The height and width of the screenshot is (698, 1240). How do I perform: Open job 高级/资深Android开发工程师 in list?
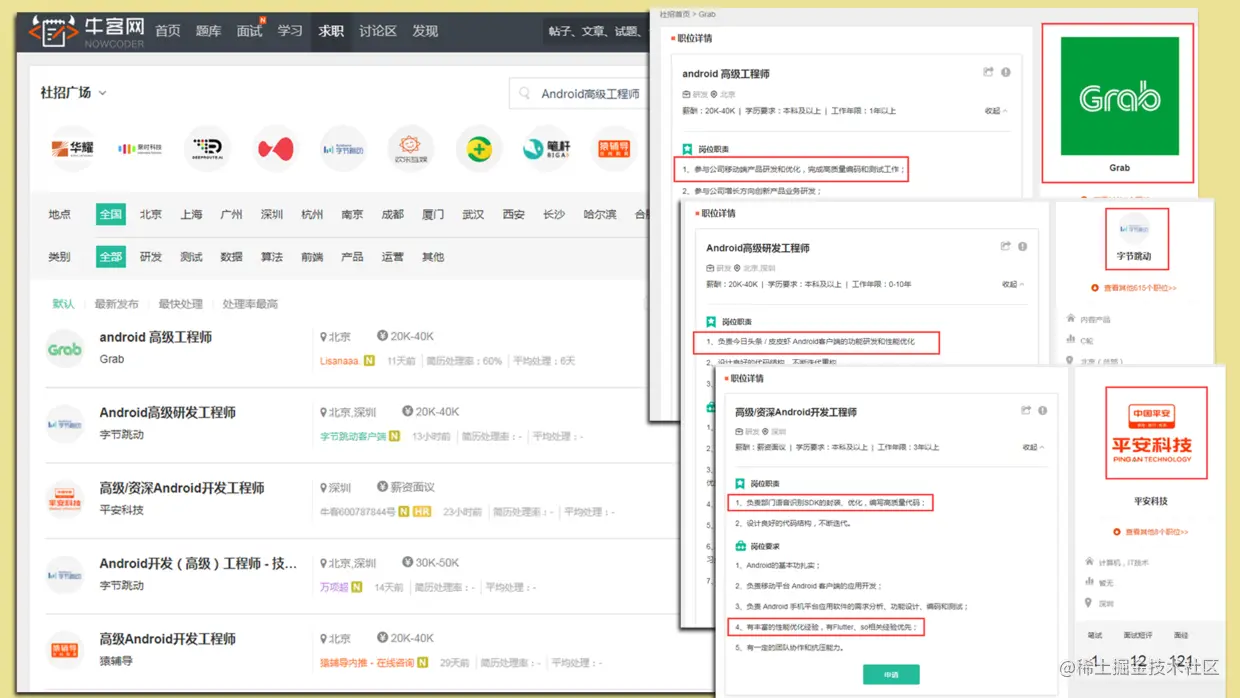pos(182,488)
